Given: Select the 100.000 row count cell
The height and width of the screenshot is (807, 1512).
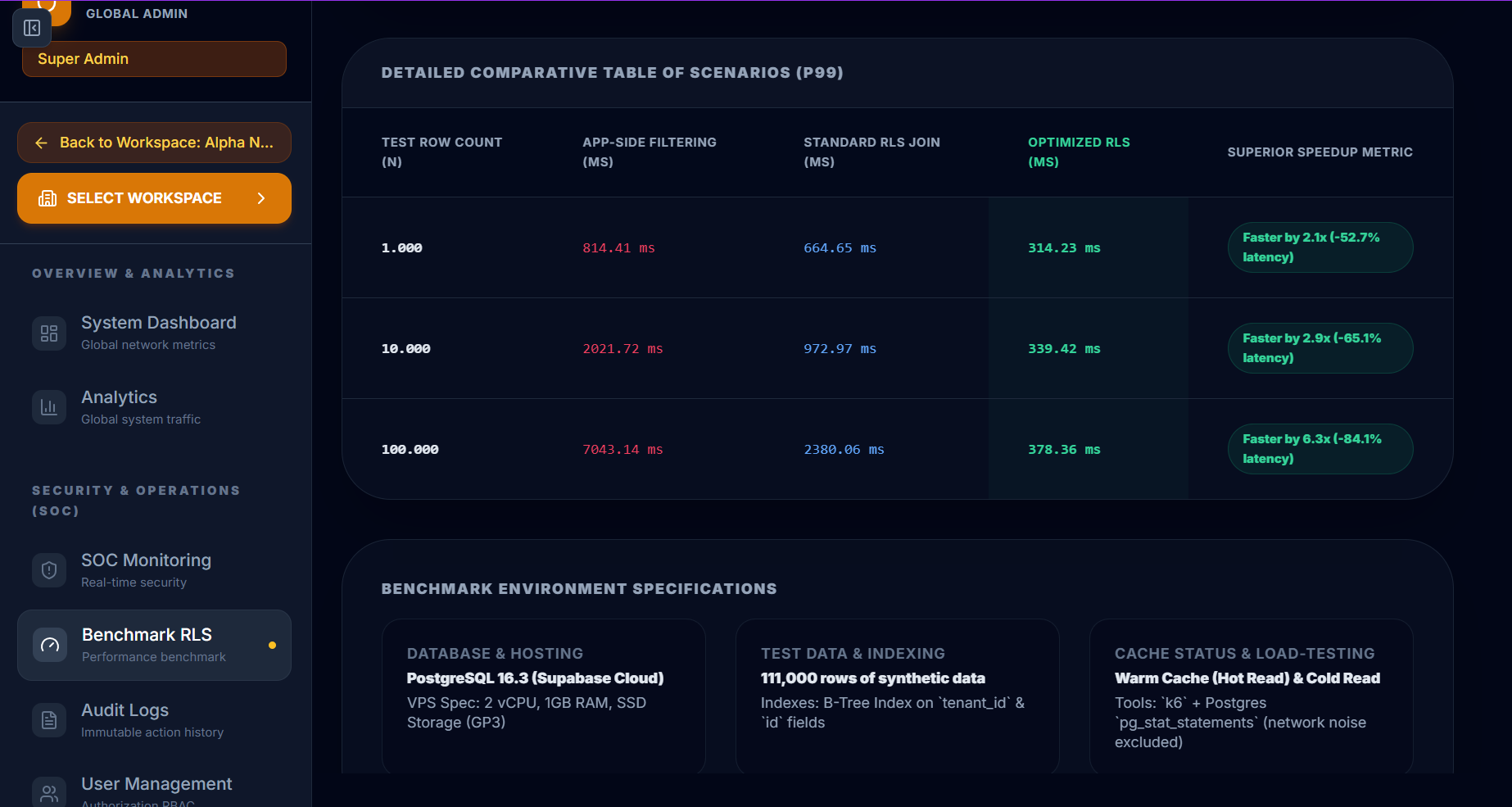Looking at the screenshot, I should point(410,450).
